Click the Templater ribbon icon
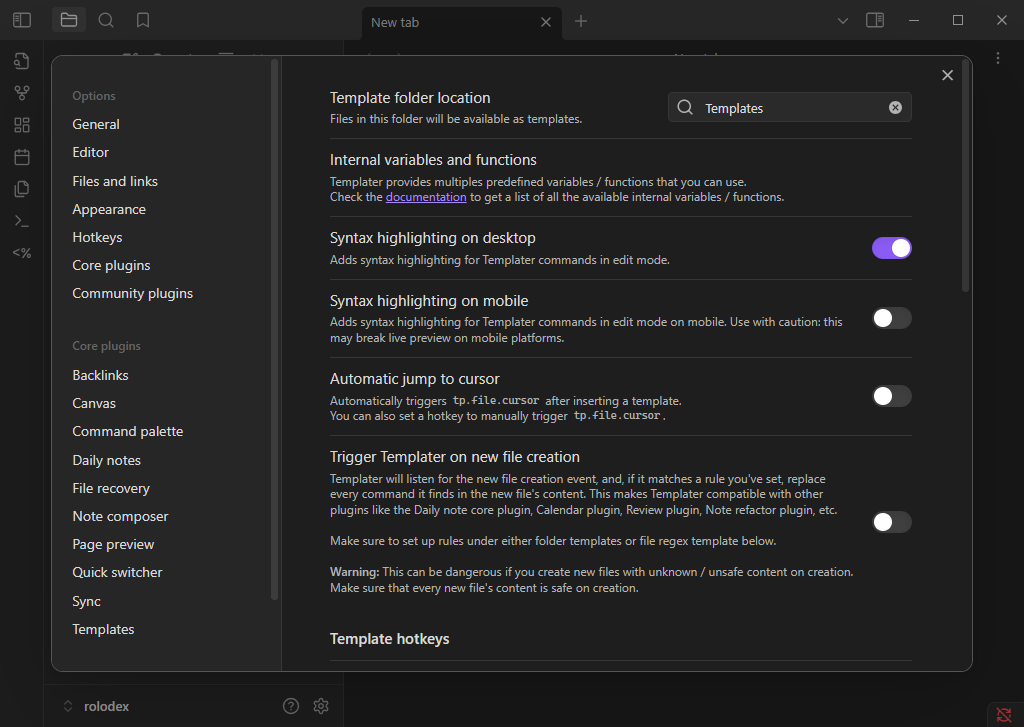Image resolution: width=1024 pixels, height=727 pixels. [x=22, y=253]
